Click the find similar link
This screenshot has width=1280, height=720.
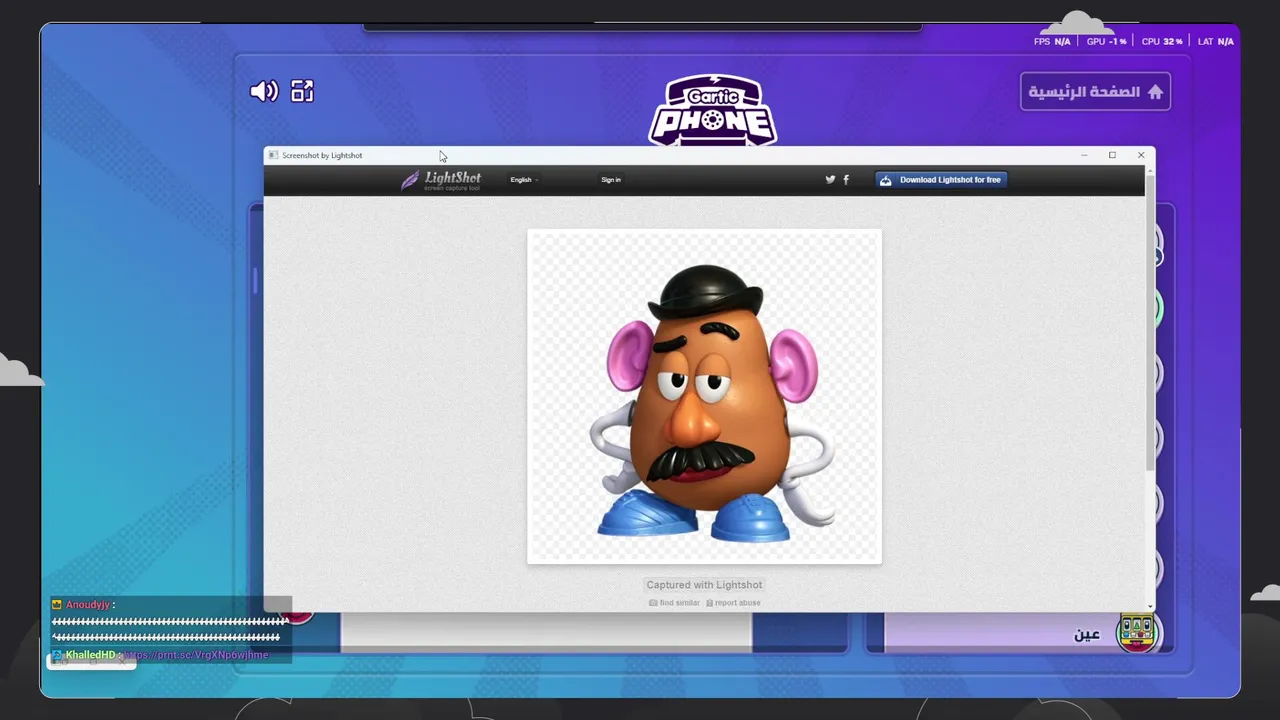click(674, 603)
